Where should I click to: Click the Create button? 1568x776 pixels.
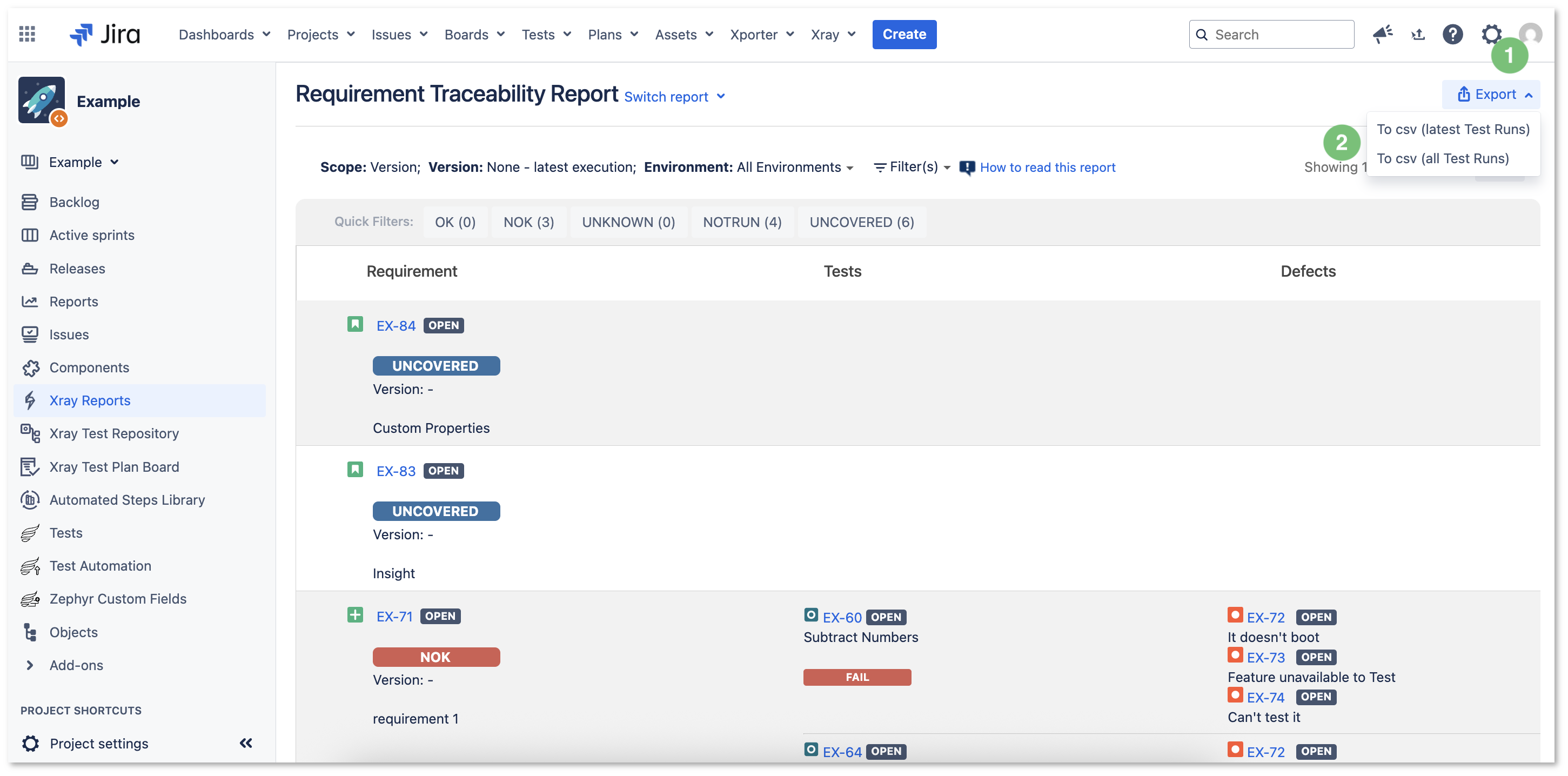(x=904, y=34)
